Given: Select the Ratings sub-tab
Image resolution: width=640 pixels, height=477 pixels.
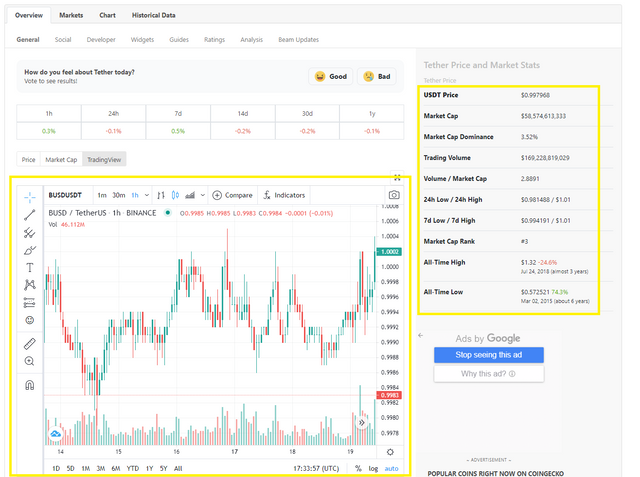Looking at the screenshot, I should (214, 40).
